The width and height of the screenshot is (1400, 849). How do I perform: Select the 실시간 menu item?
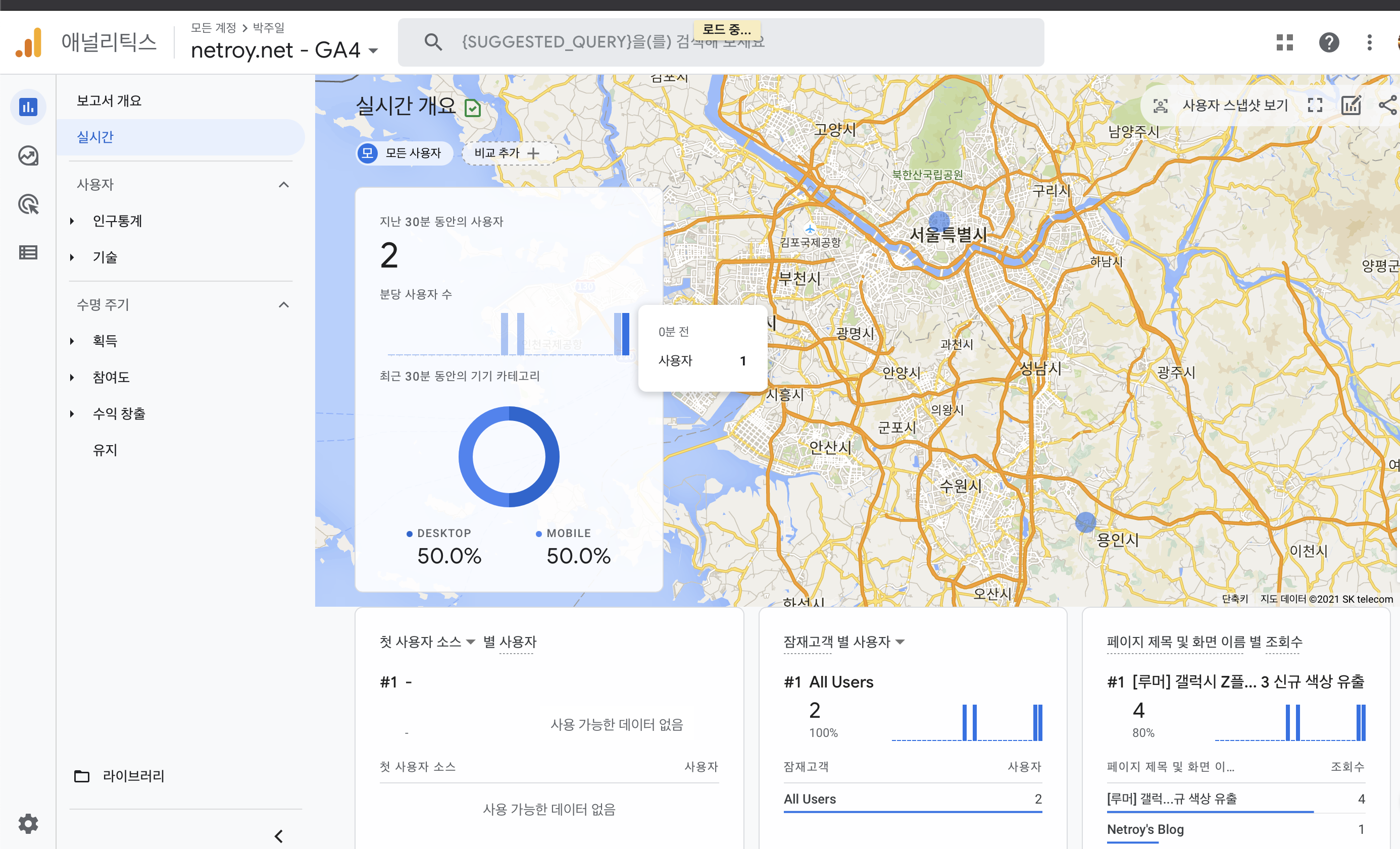coord(95,137)
